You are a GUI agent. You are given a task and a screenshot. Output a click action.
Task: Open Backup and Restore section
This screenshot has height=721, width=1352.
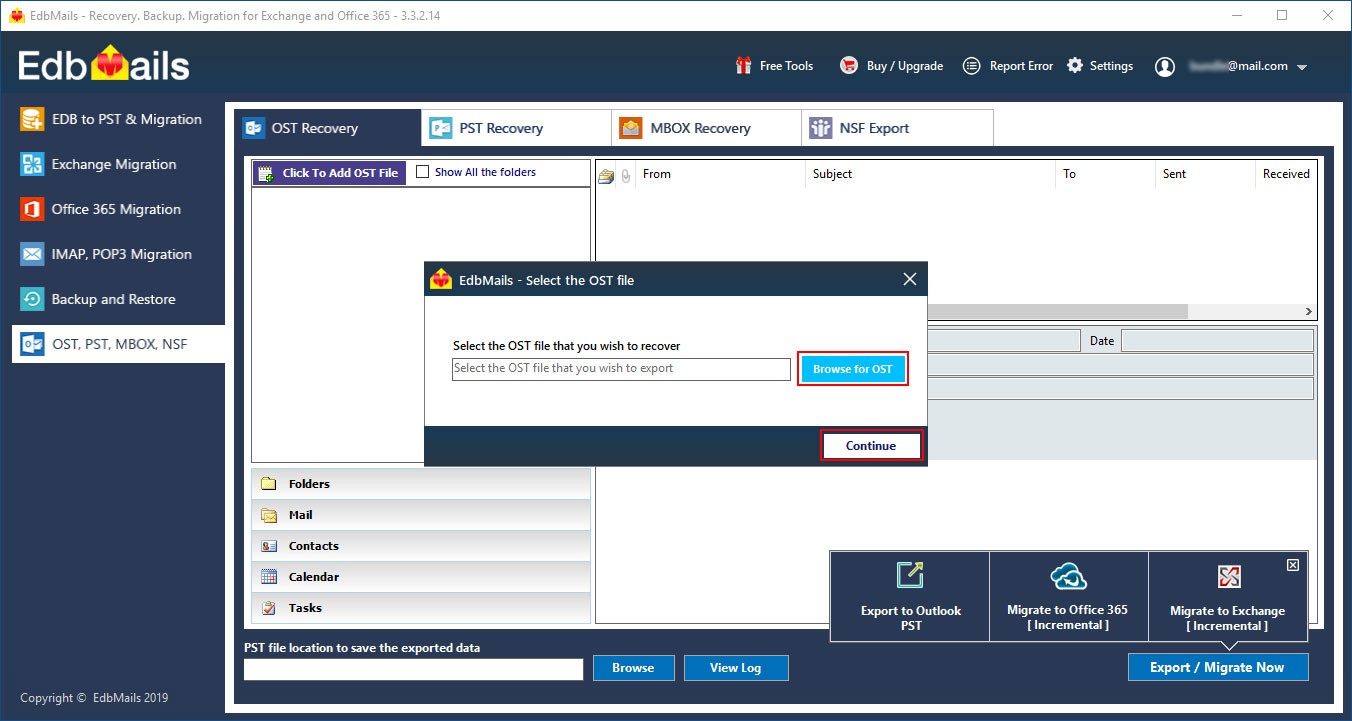tap(113, 299)
